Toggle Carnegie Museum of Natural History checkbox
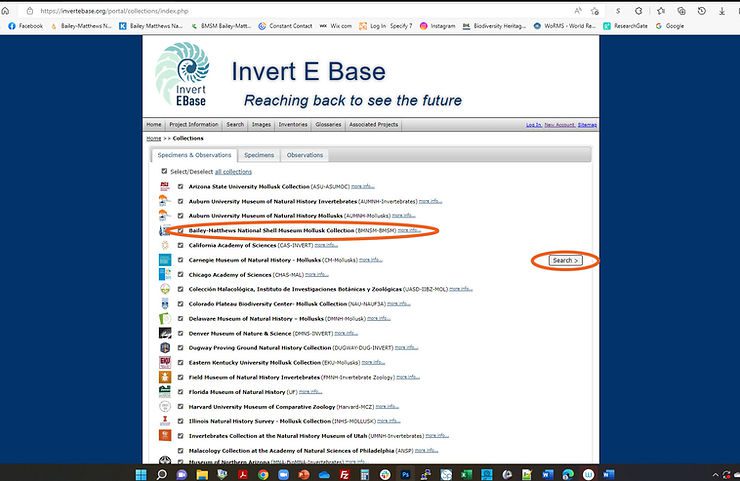 180,260
